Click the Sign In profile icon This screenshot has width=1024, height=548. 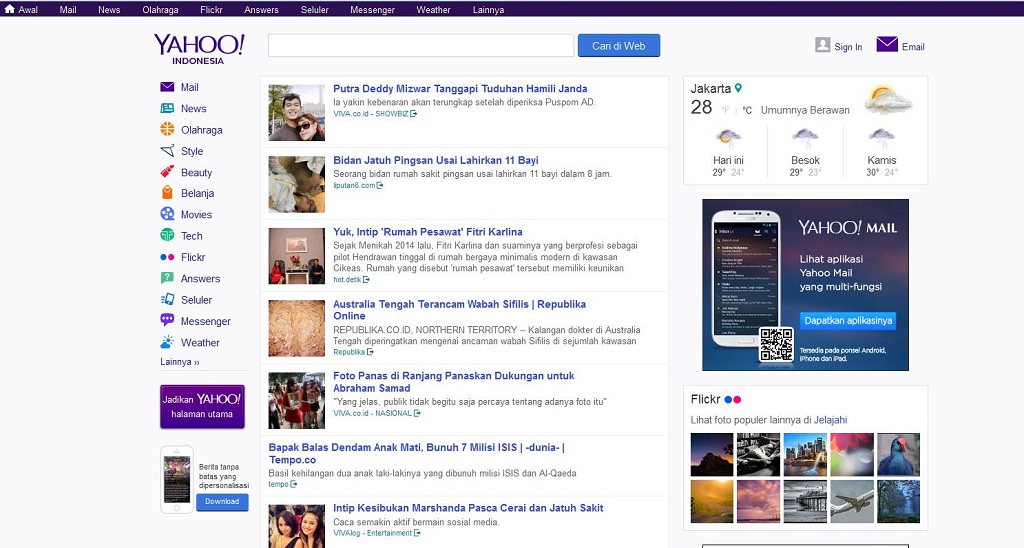(x=823, y=45)
